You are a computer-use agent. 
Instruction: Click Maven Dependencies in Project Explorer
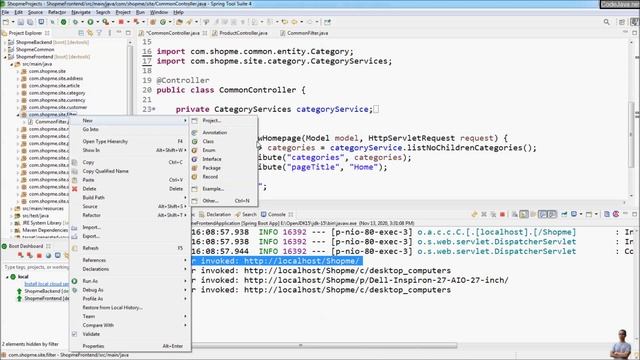(x=45, y=230)
